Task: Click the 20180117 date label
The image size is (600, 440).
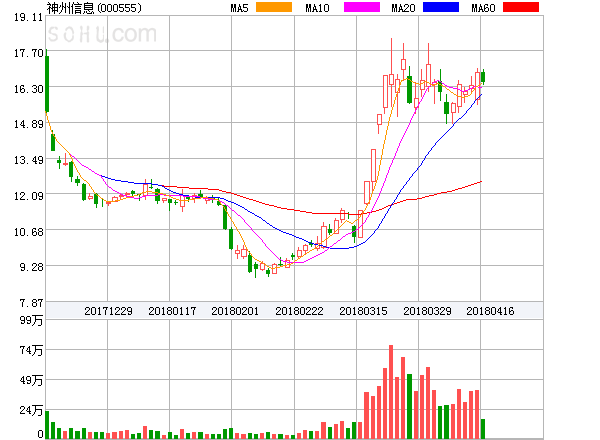Action: coord(172,311)
